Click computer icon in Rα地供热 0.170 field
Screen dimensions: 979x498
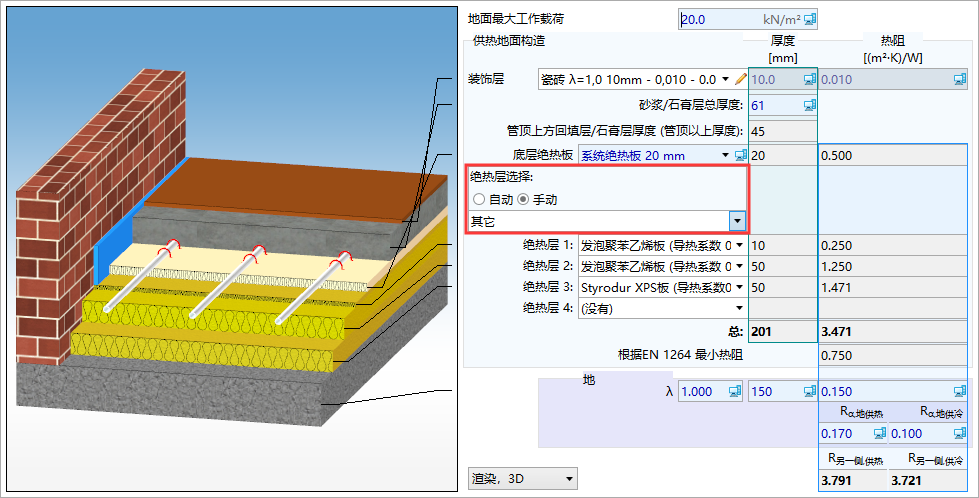tap(880, 434)
